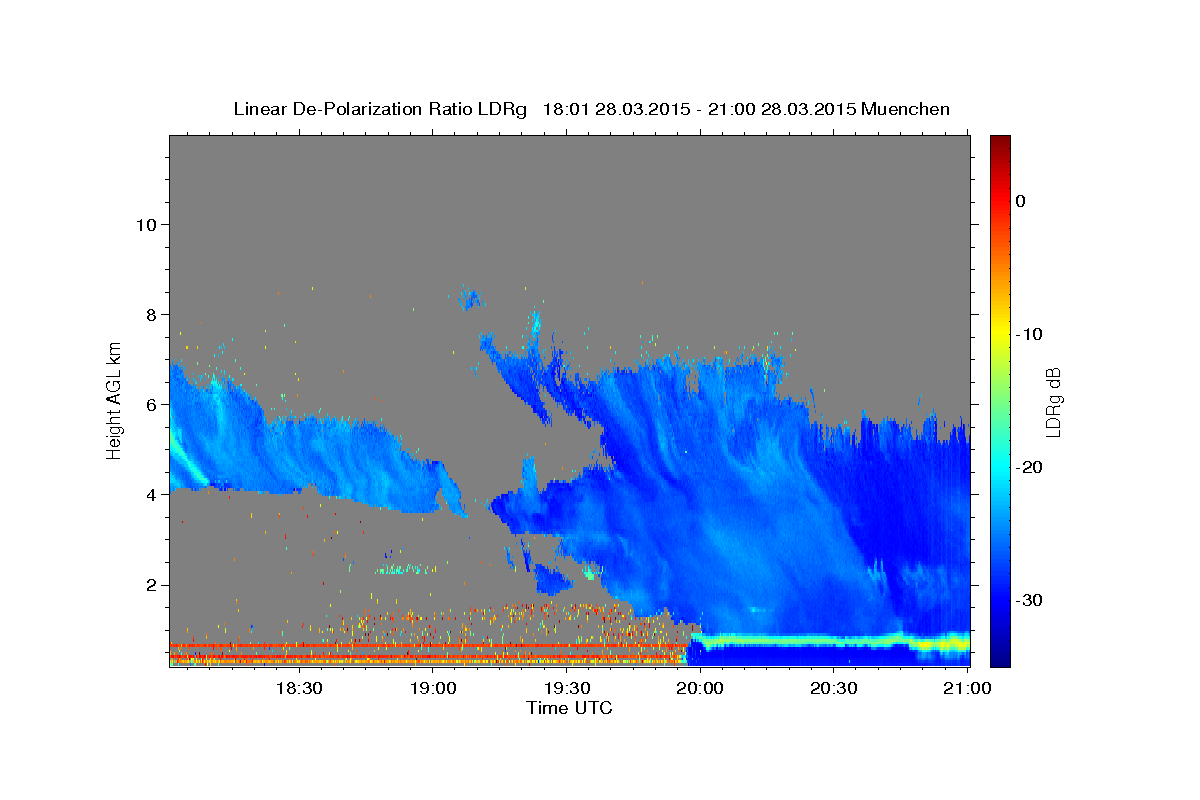Click the large blue cloud region at 20:00
This screenshot has height=800, width=1200.
pyautogui.click(x=700, y=500)
